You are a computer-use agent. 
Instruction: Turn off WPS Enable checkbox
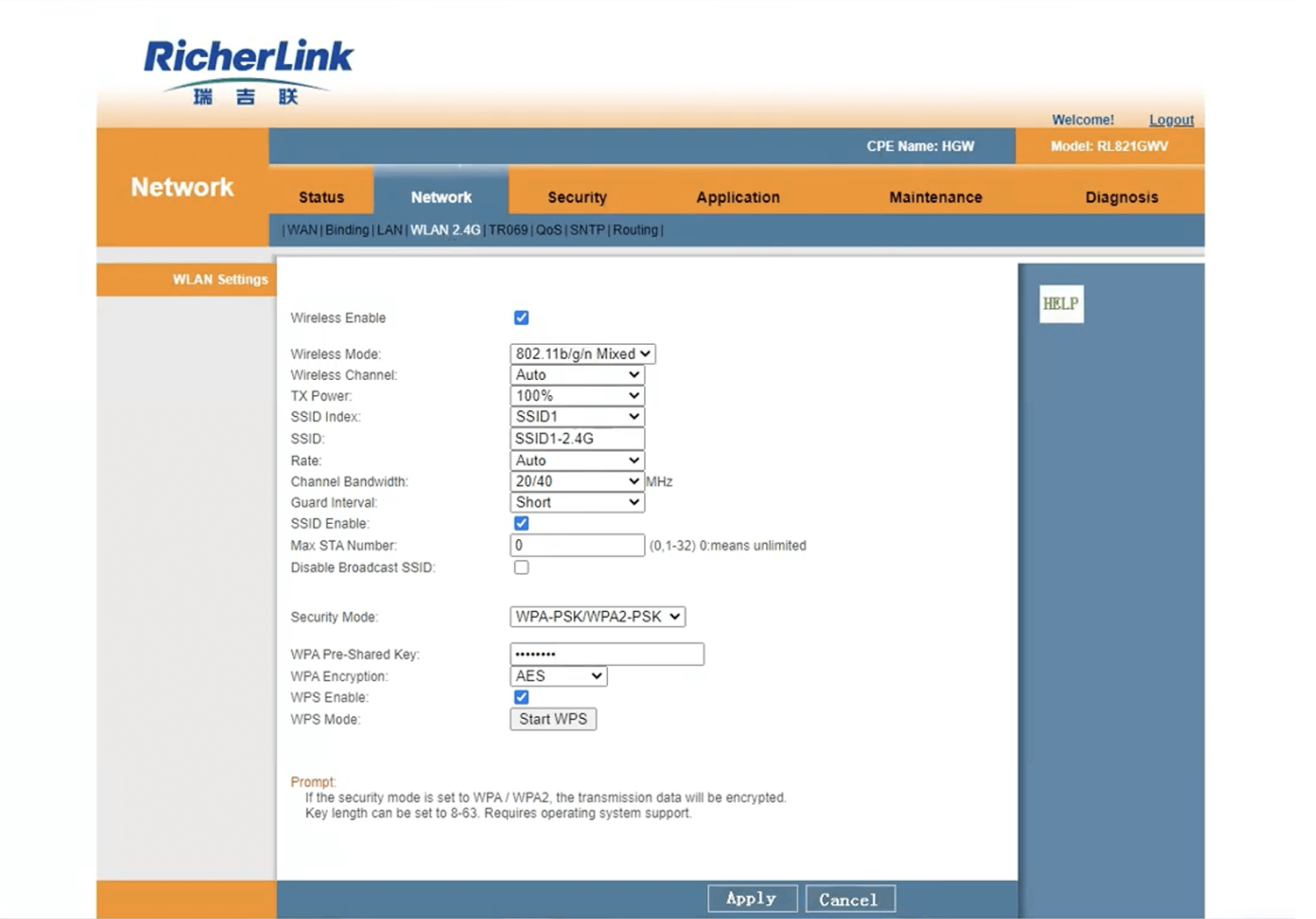point(521,697)
